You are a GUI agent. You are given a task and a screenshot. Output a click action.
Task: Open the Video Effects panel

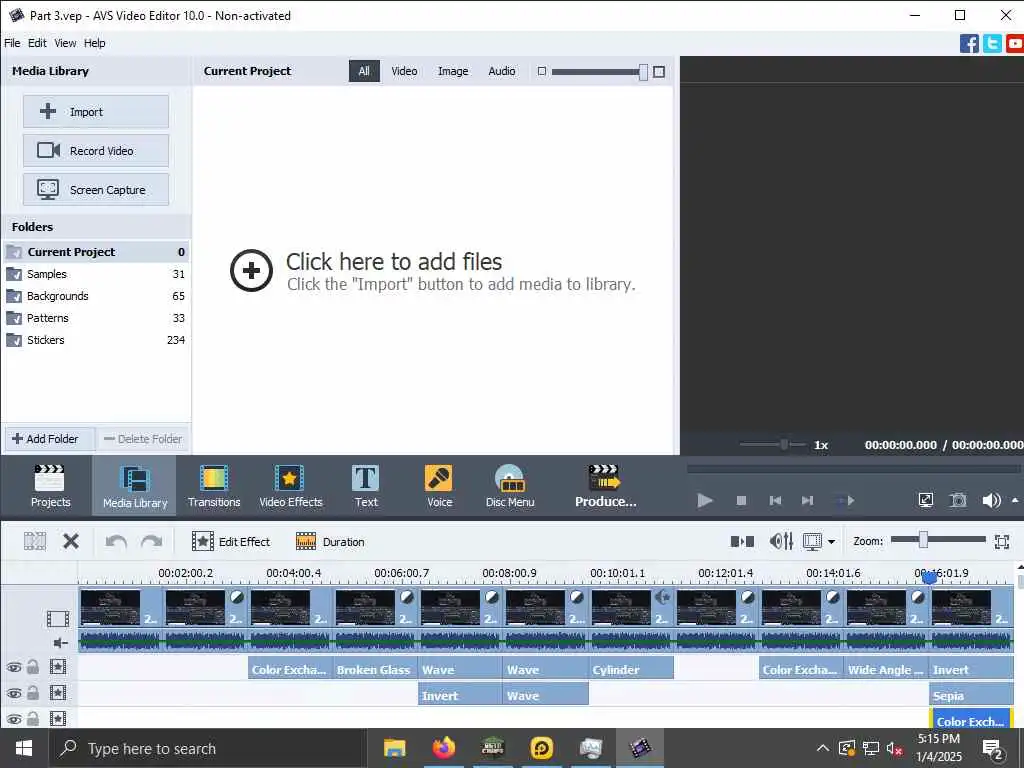[x=291, y=486]
